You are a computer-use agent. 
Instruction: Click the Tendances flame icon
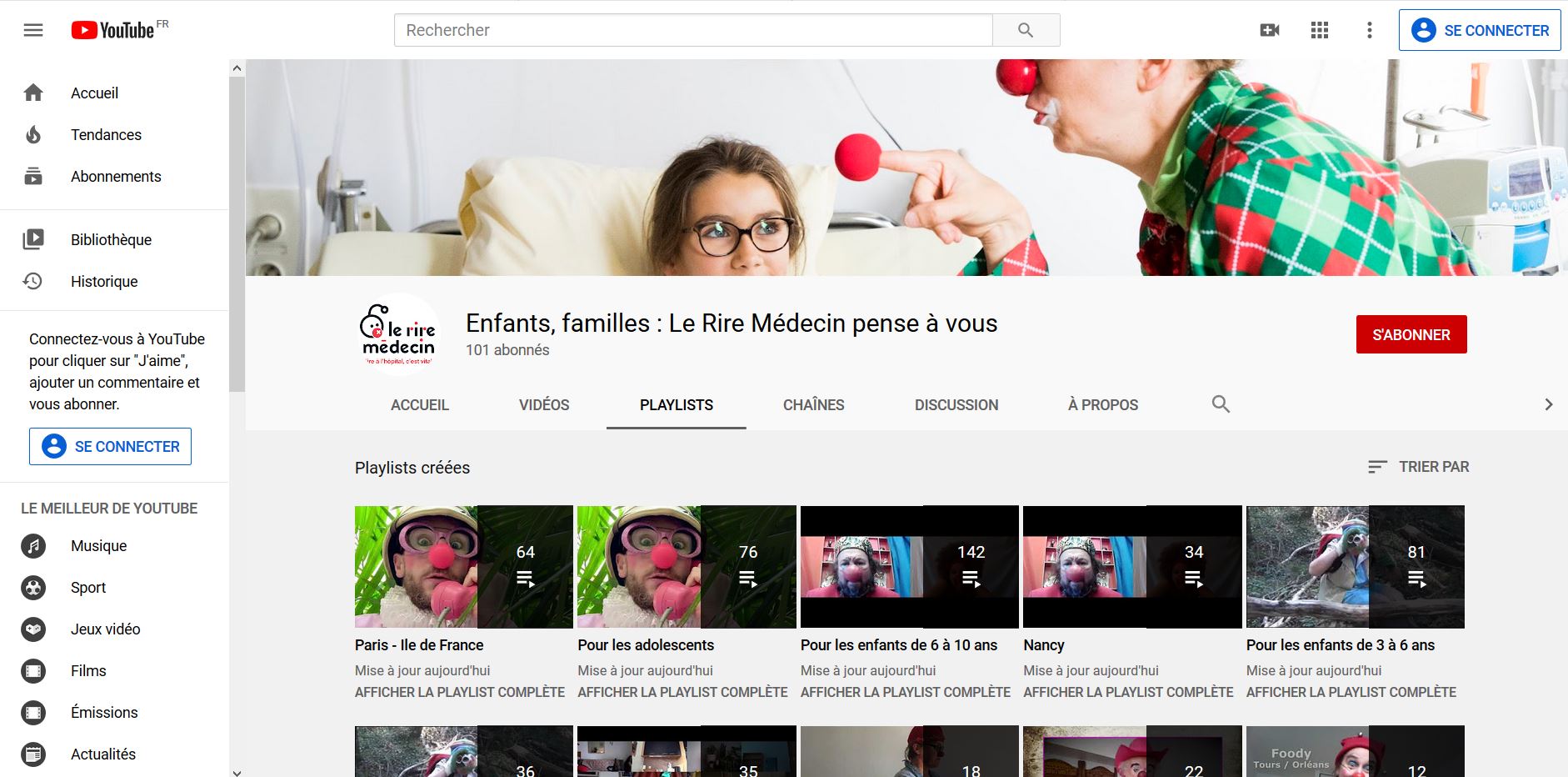tap(33, 134)
